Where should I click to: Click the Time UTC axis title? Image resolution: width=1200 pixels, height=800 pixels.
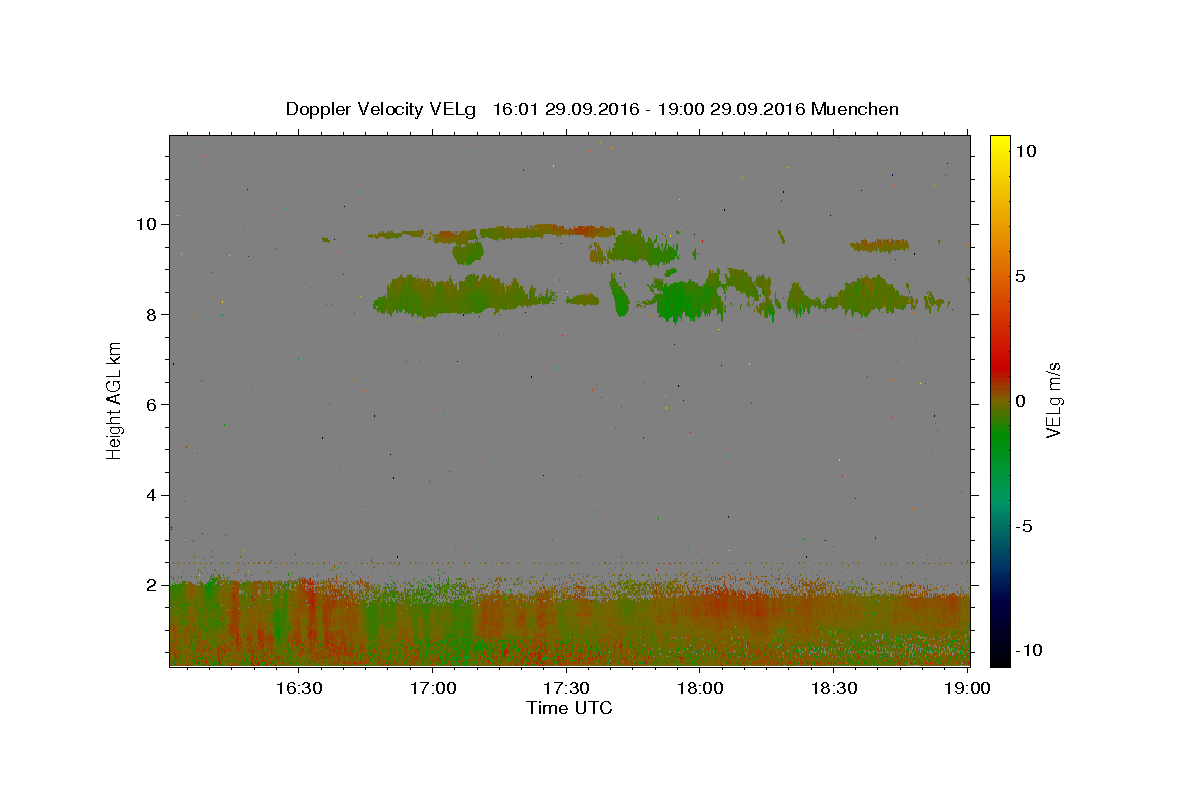(x=569, y=708)
